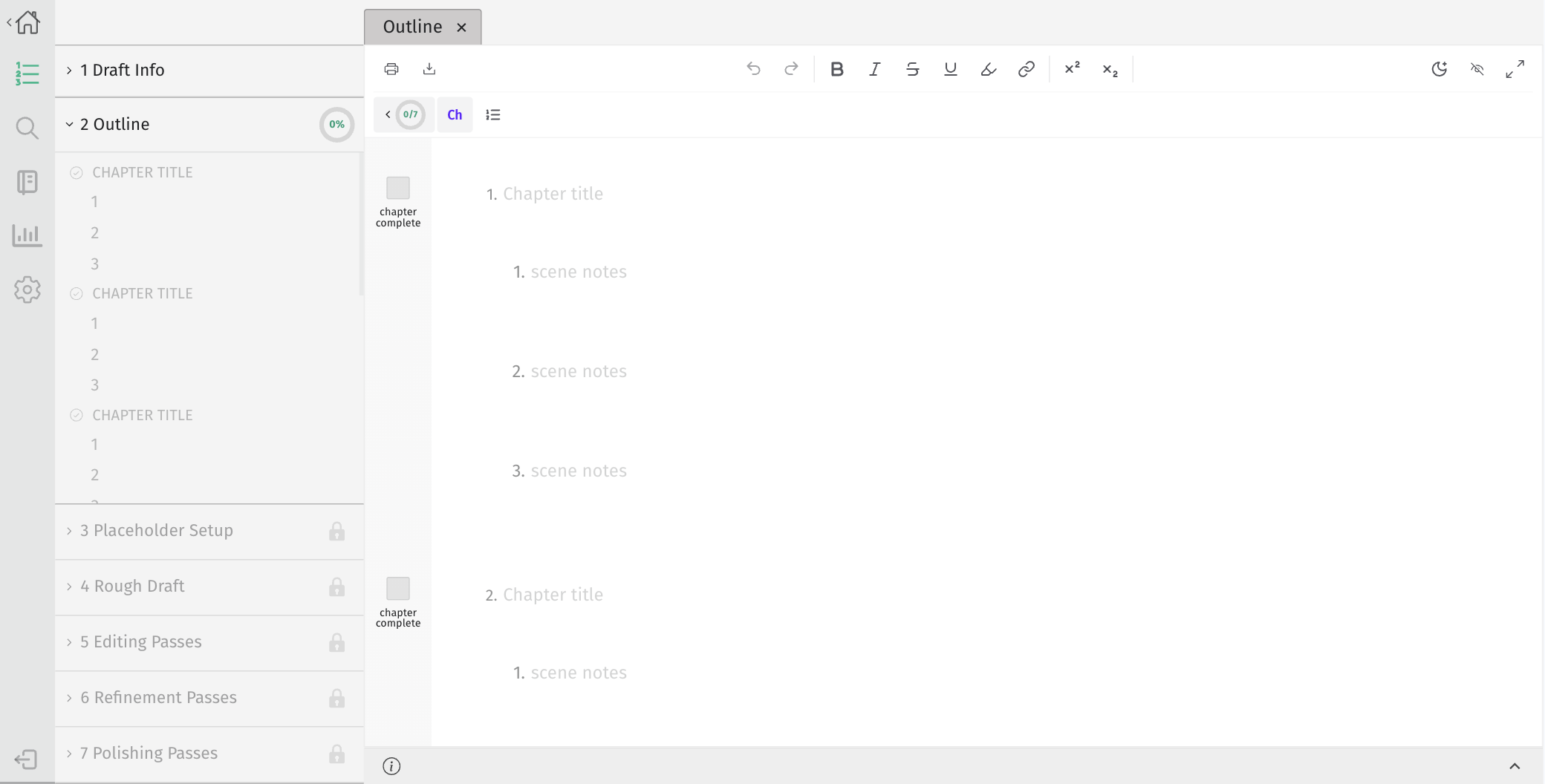Image resolution: width=1545 pixels, height=784 pixels.
Task: Apply subscript formatting
Action: point(1110,70)
